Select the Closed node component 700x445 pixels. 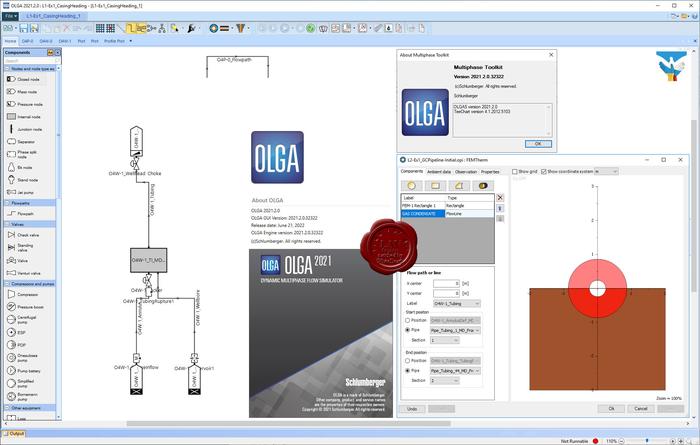[28, 78]
